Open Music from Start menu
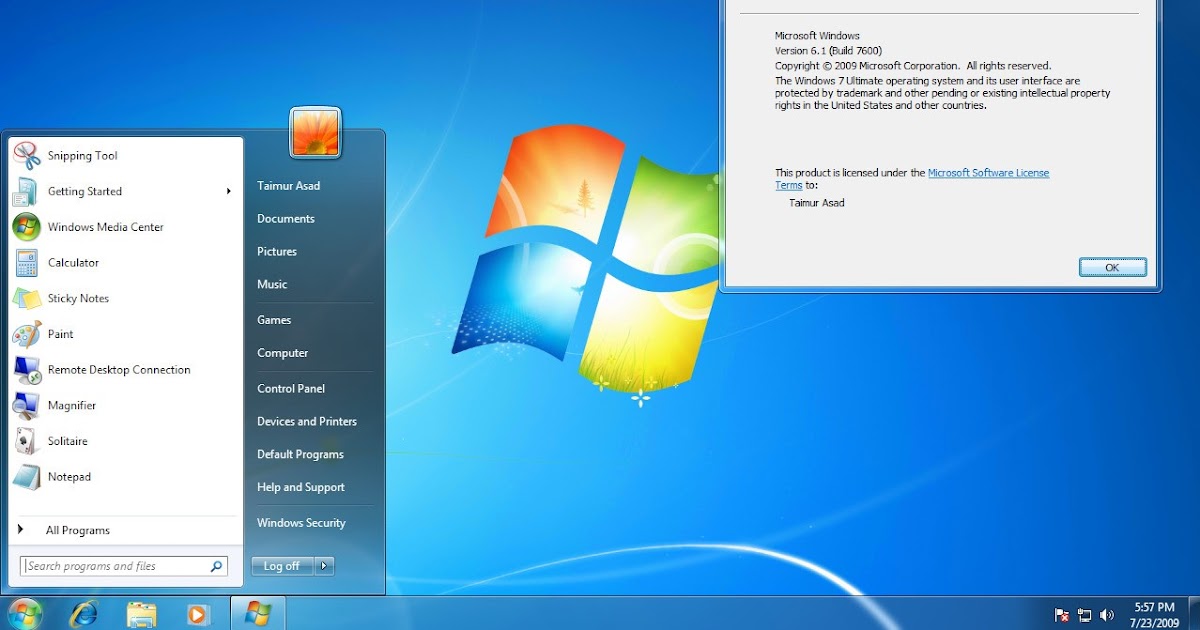The width and height of the screenshot is (1200, 630). click(272, 285)
